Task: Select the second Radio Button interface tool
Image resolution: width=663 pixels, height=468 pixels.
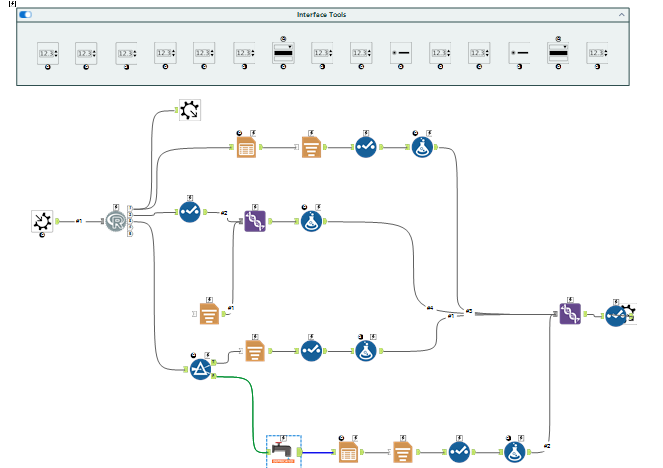Action: click(519, 53)
